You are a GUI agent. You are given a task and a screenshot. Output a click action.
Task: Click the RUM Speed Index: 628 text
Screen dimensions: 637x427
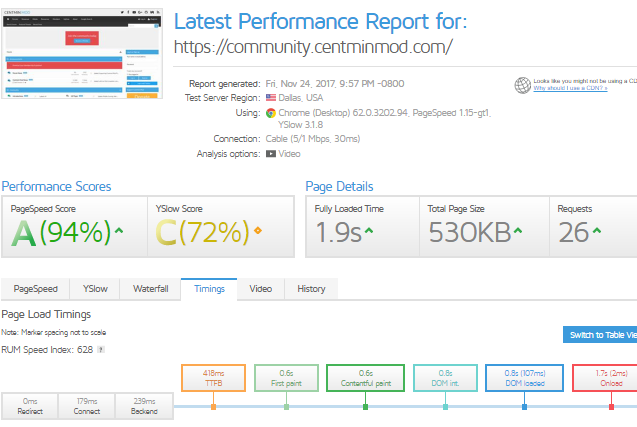tap(47, 350)
